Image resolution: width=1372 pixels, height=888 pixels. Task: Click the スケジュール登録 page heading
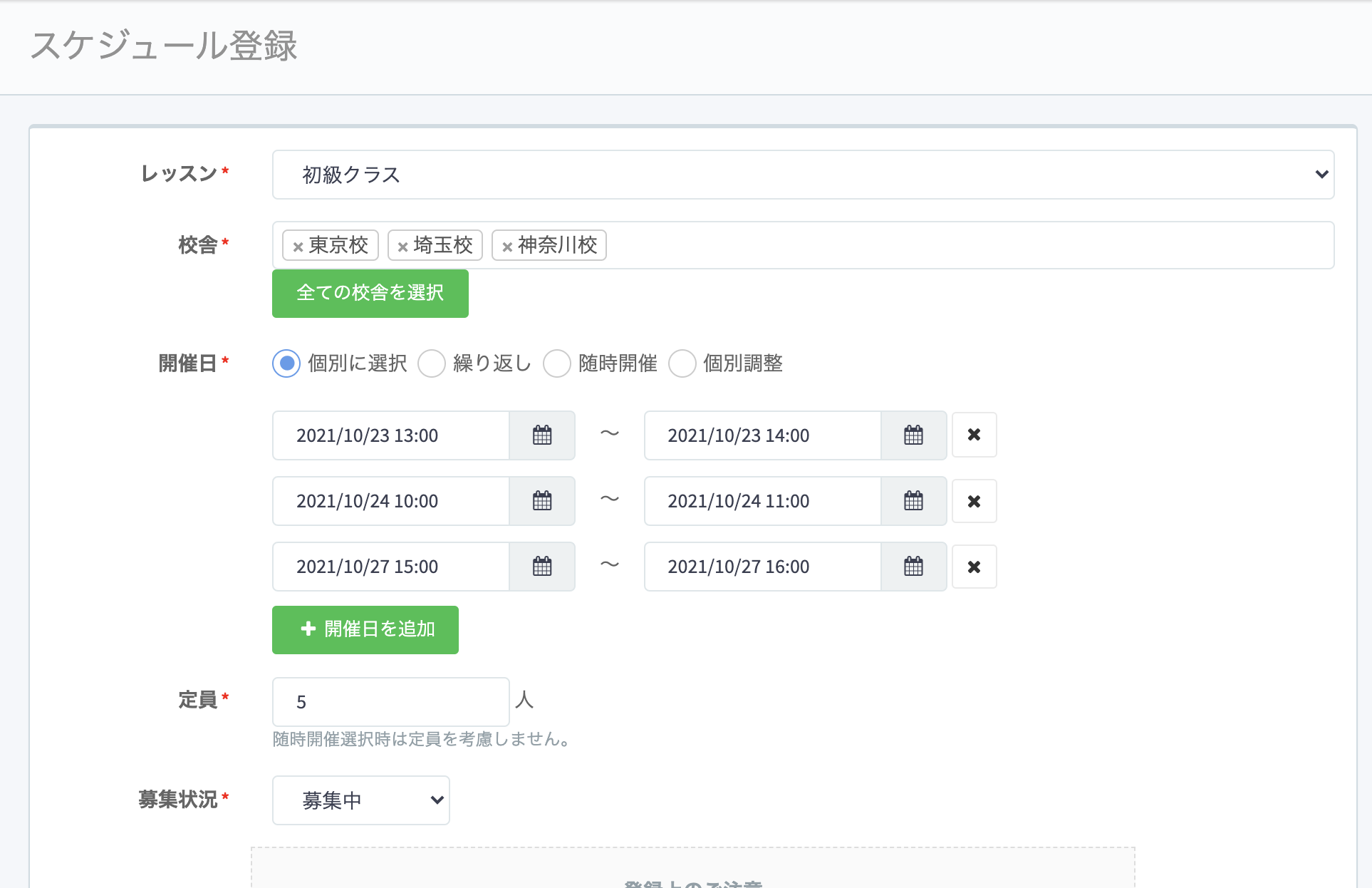pos(164,46)
